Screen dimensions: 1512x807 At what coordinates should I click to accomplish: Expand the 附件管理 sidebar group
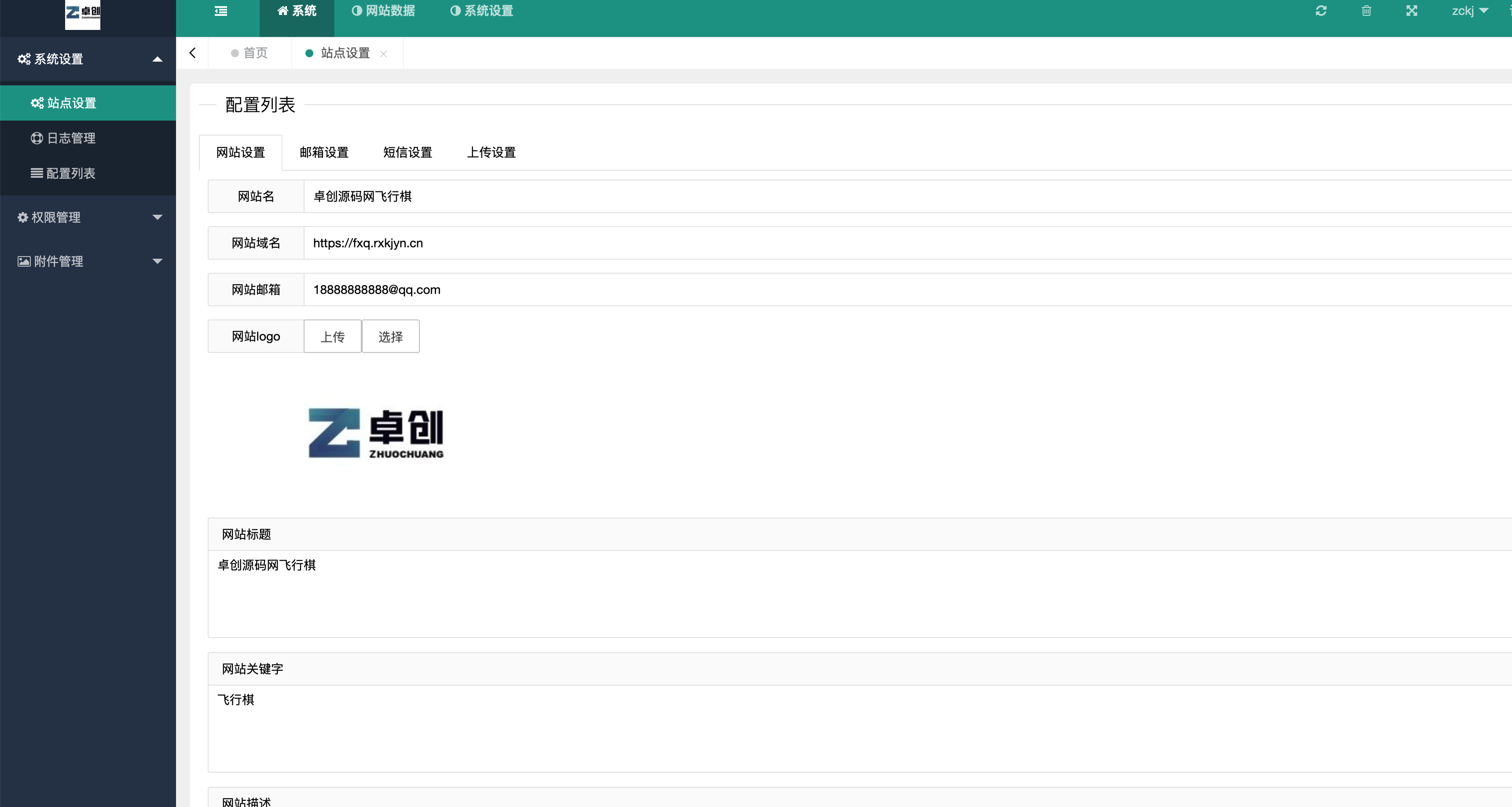pyautogui.click(x=88, y=261)
